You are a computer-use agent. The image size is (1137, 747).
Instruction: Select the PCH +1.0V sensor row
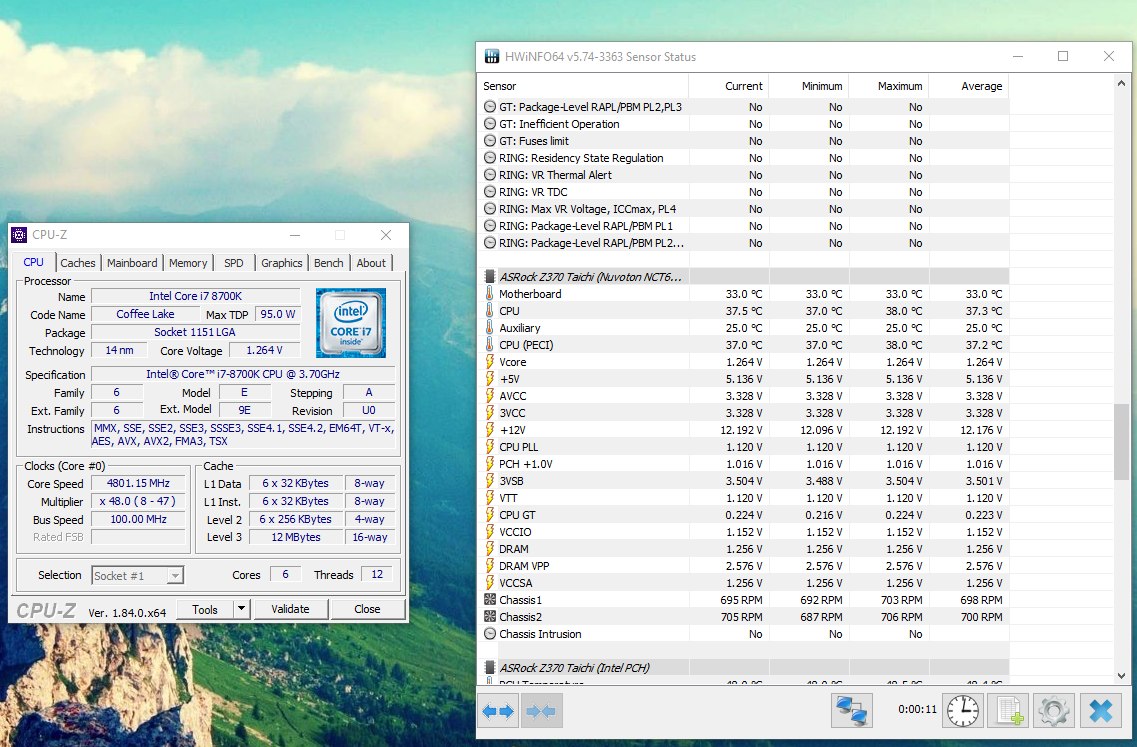pyautogui.click(x=743, y=463)
